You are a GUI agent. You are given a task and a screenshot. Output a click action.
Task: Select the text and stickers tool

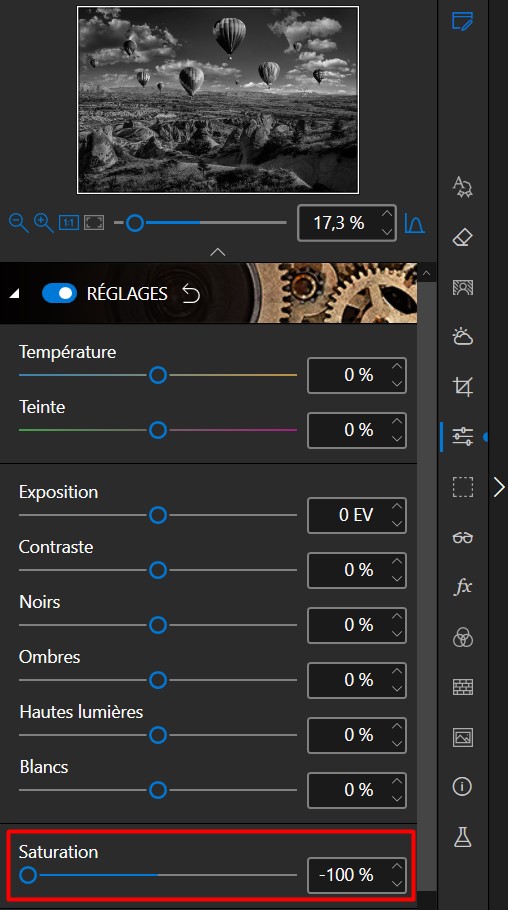tap(463, 187)
